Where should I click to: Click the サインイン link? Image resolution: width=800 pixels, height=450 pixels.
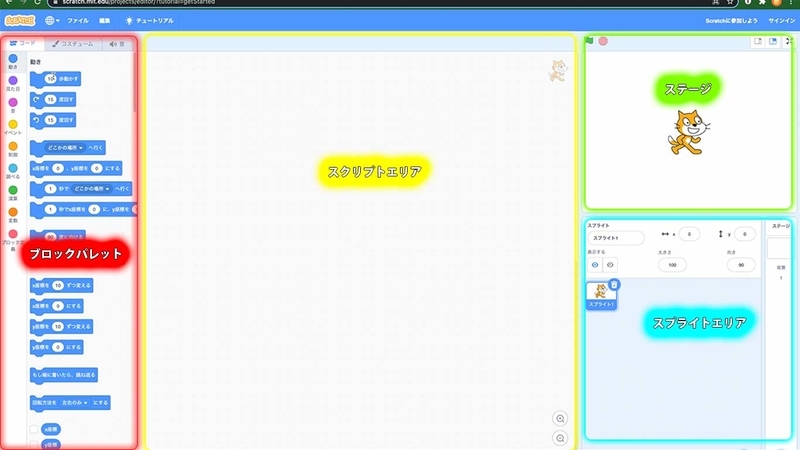(x=781, y=21)
